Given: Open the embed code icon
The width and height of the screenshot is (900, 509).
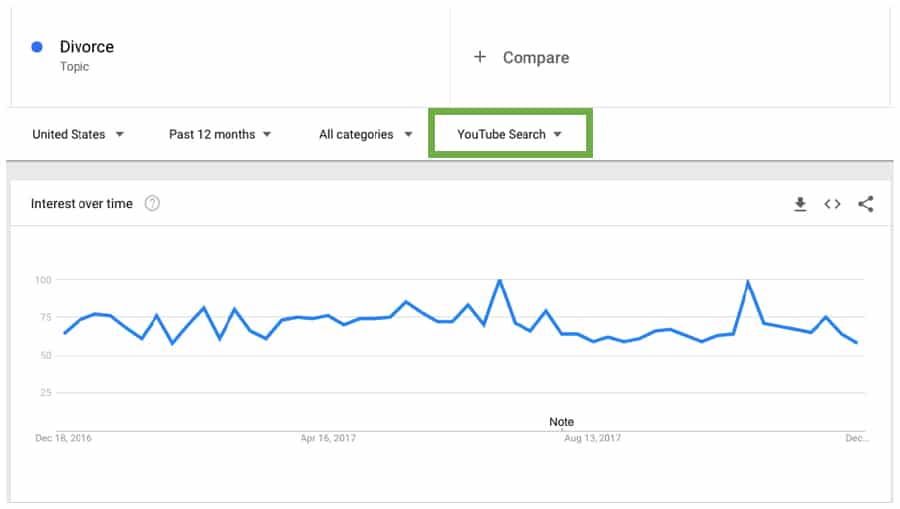Looking at the screenshot, I should coord(832,204).
